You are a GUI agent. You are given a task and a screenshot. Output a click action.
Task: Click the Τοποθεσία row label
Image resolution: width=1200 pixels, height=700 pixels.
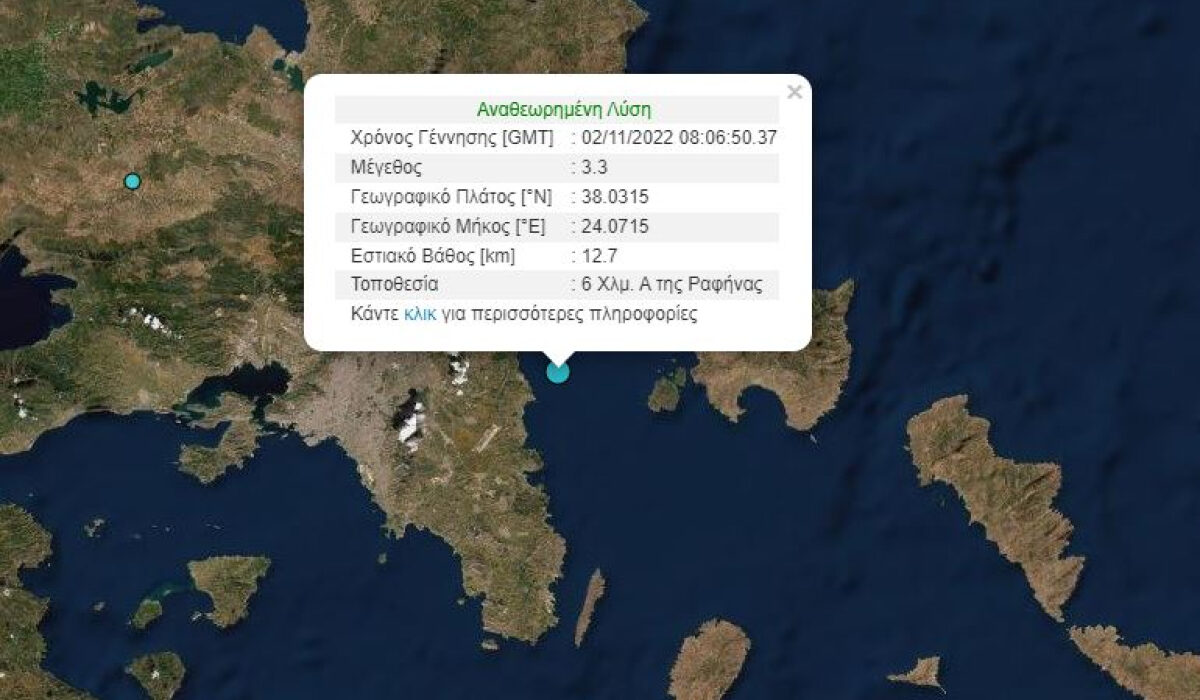tap(394, 284)
